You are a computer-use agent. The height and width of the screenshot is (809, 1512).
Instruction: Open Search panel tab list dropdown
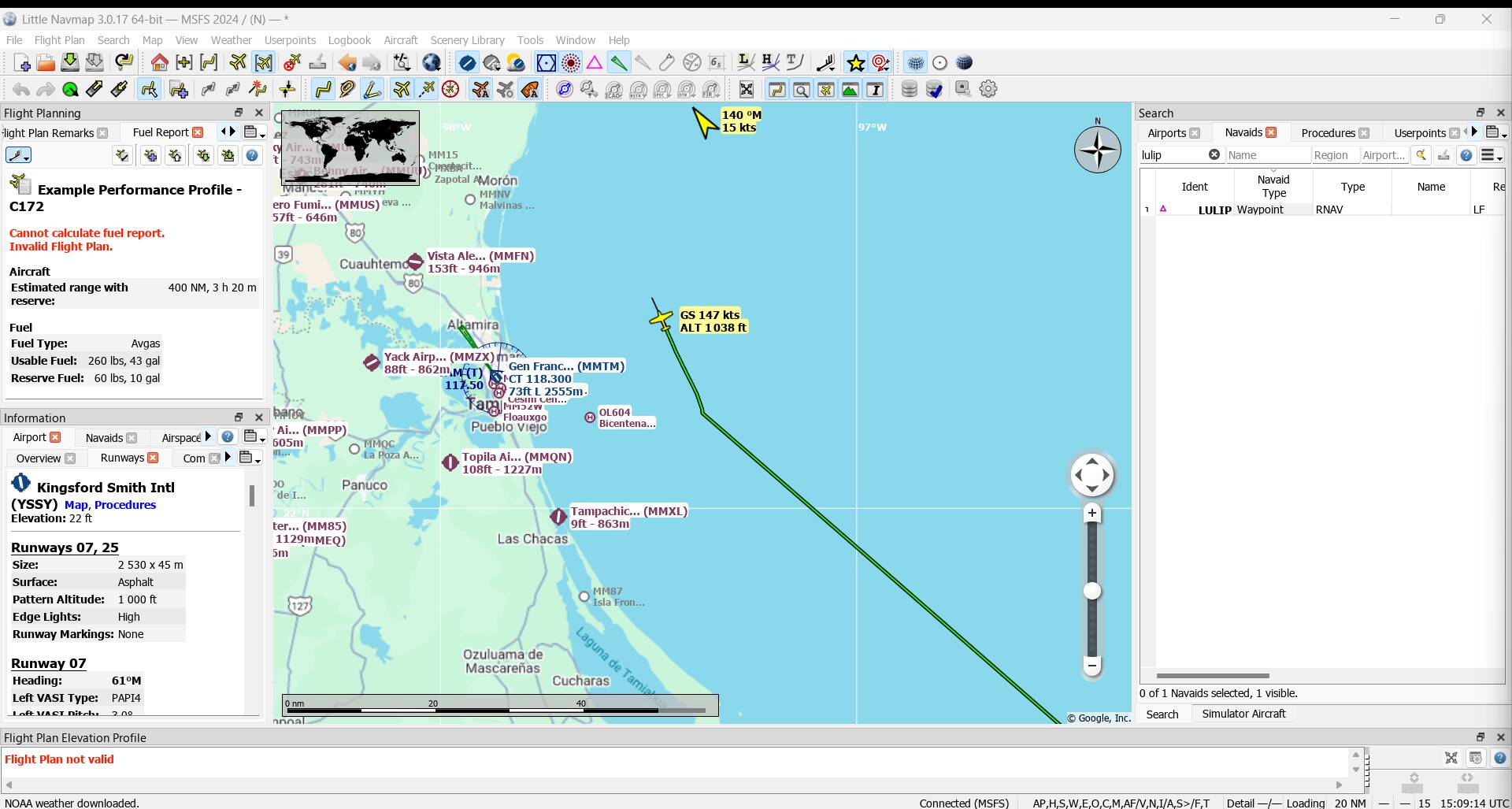(x=1496, y=132)
